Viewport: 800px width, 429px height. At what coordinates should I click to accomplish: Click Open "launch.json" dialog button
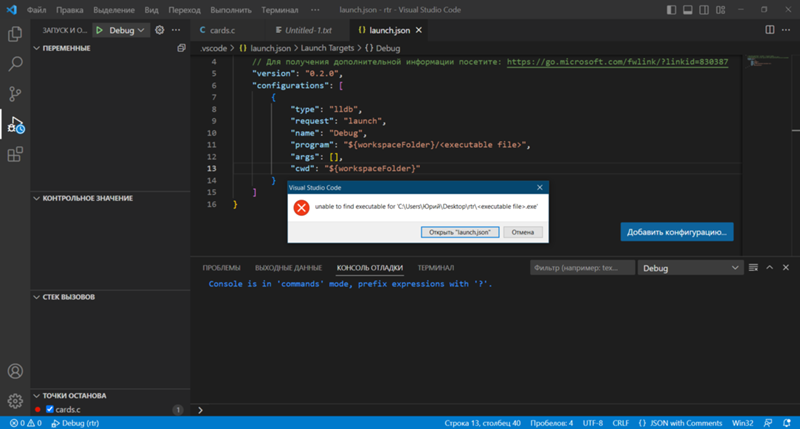pos(460,232)
